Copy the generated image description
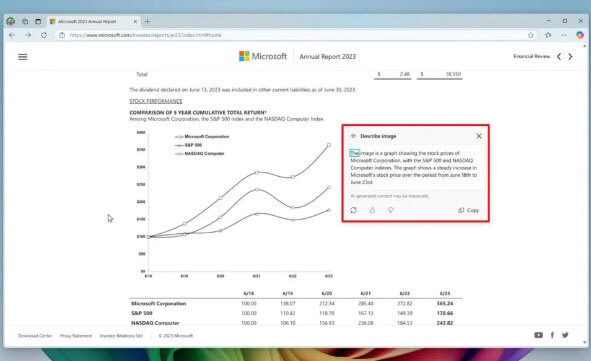Image resolution: width=591 pixels, height=361 pixels. (x=469, y=210)
